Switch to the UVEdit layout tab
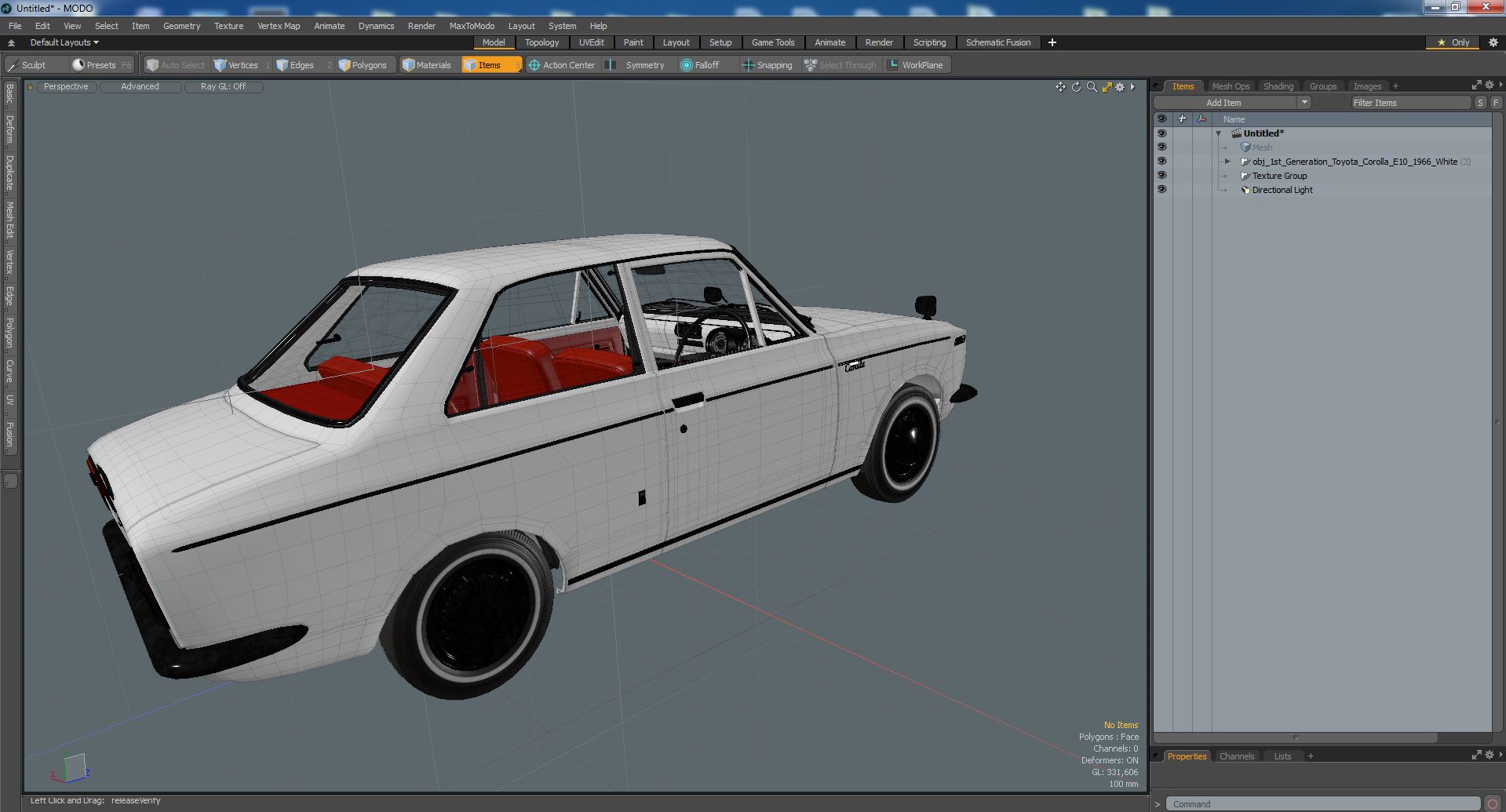1506x812 pixels. pos(591,42)
